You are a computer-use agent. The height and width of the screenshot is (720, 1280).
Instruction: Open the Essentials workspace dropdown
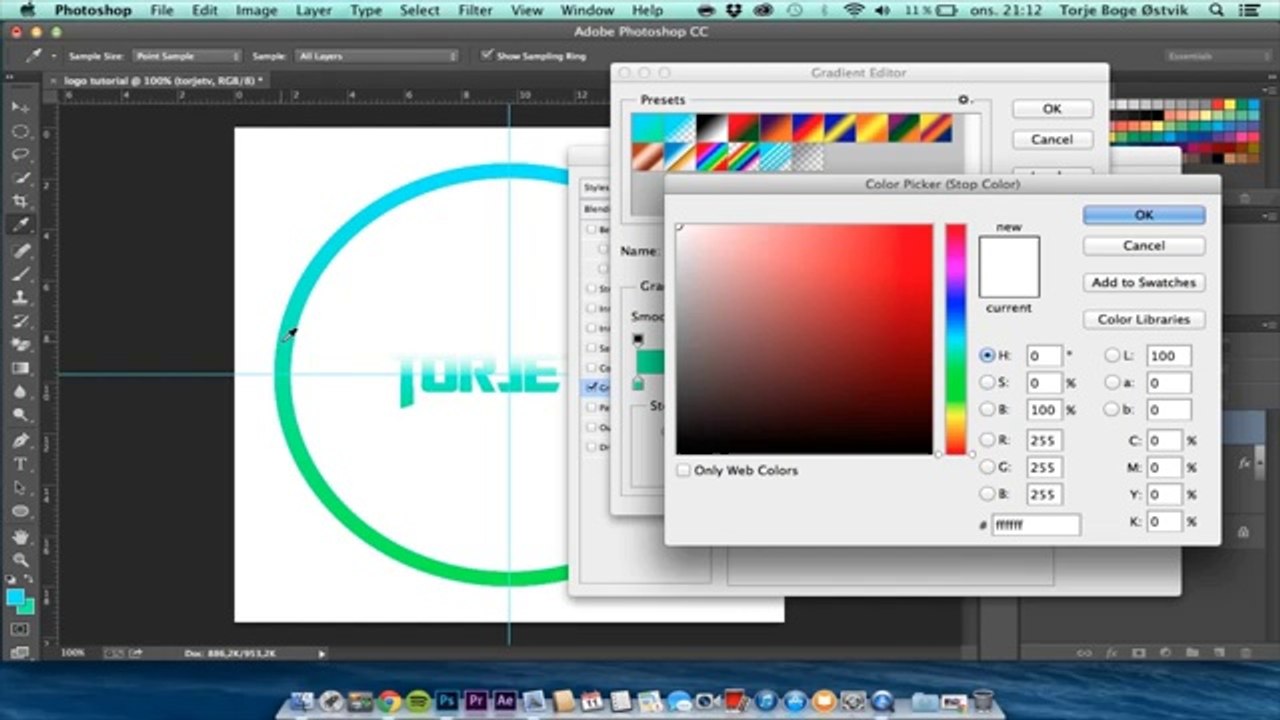[1216, 56]
